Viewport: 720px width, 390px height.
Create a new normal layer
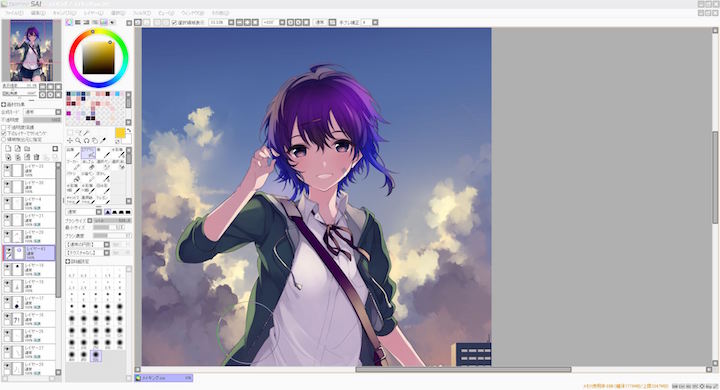click(8, 148)
